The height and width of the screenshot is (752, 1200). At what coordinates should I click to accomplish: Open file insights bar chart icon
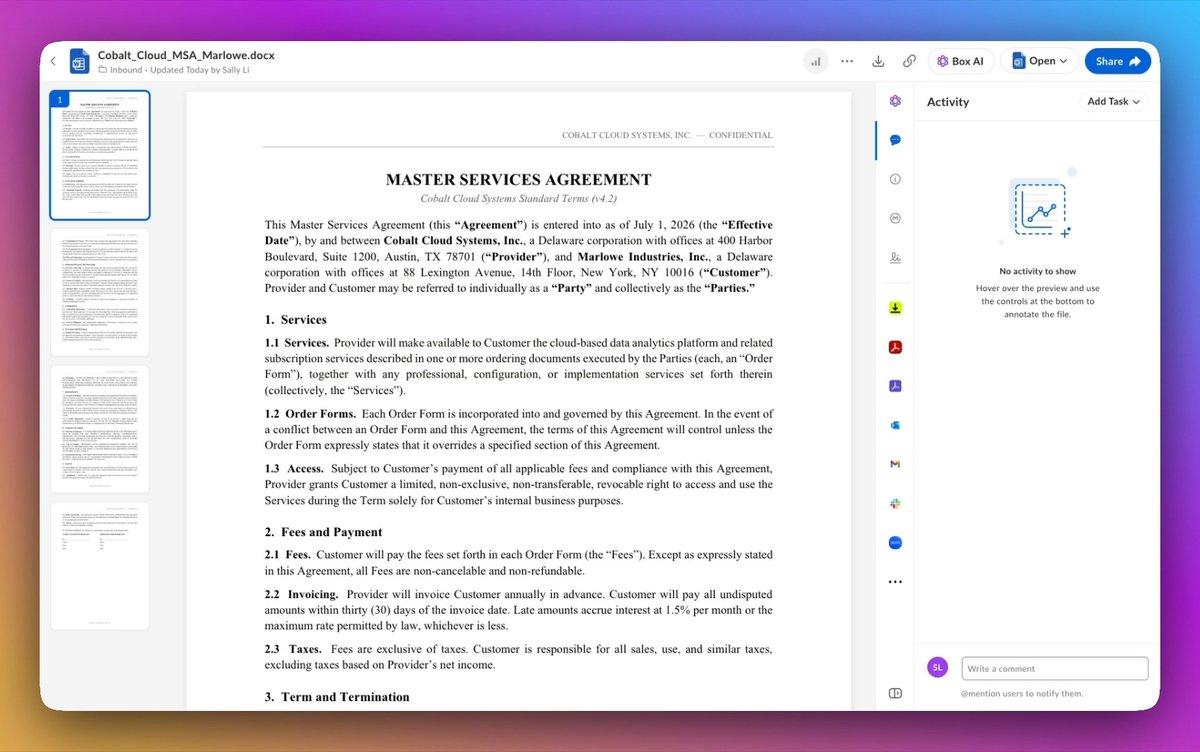click(x=816, y=61)
